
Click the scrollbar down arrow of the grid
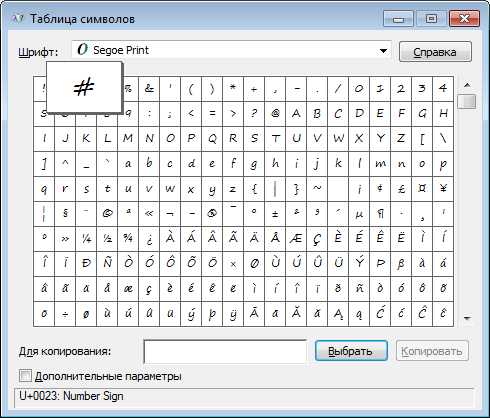pyautogui.click(x=467, y=318)
